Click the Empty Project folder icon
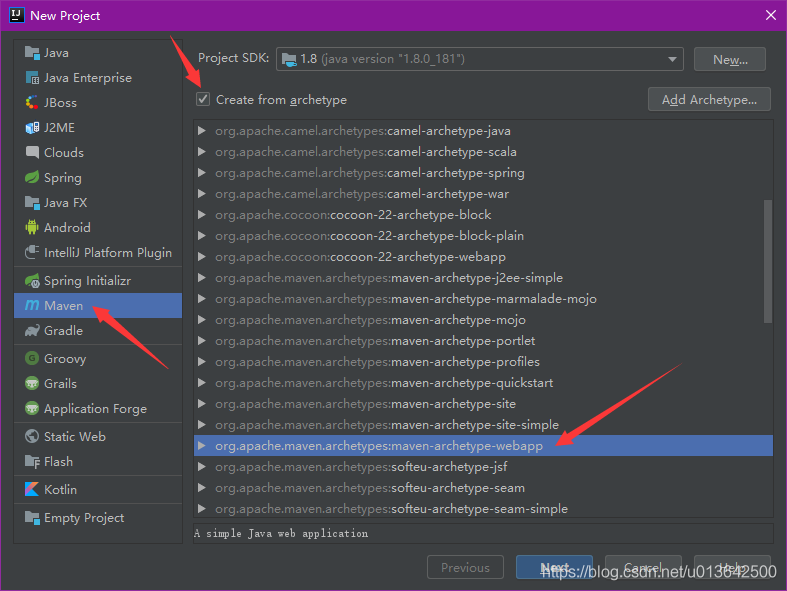 (32, 517)
